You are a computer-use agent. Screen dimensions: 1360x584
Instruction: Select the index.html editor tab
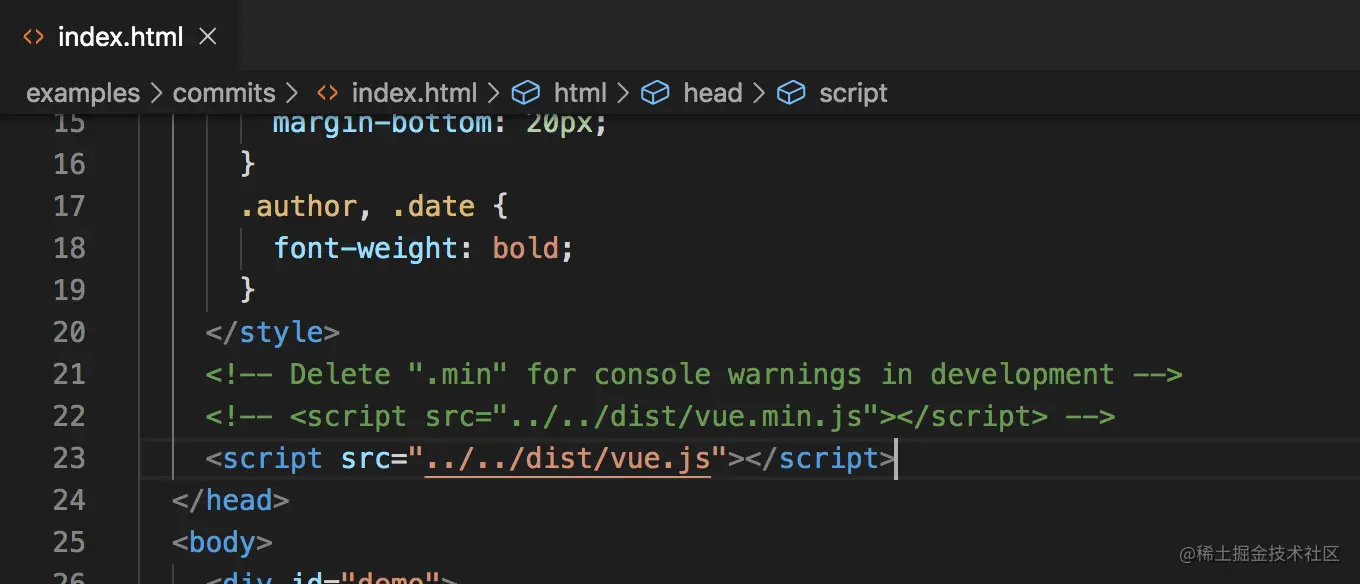click(120, 38)
